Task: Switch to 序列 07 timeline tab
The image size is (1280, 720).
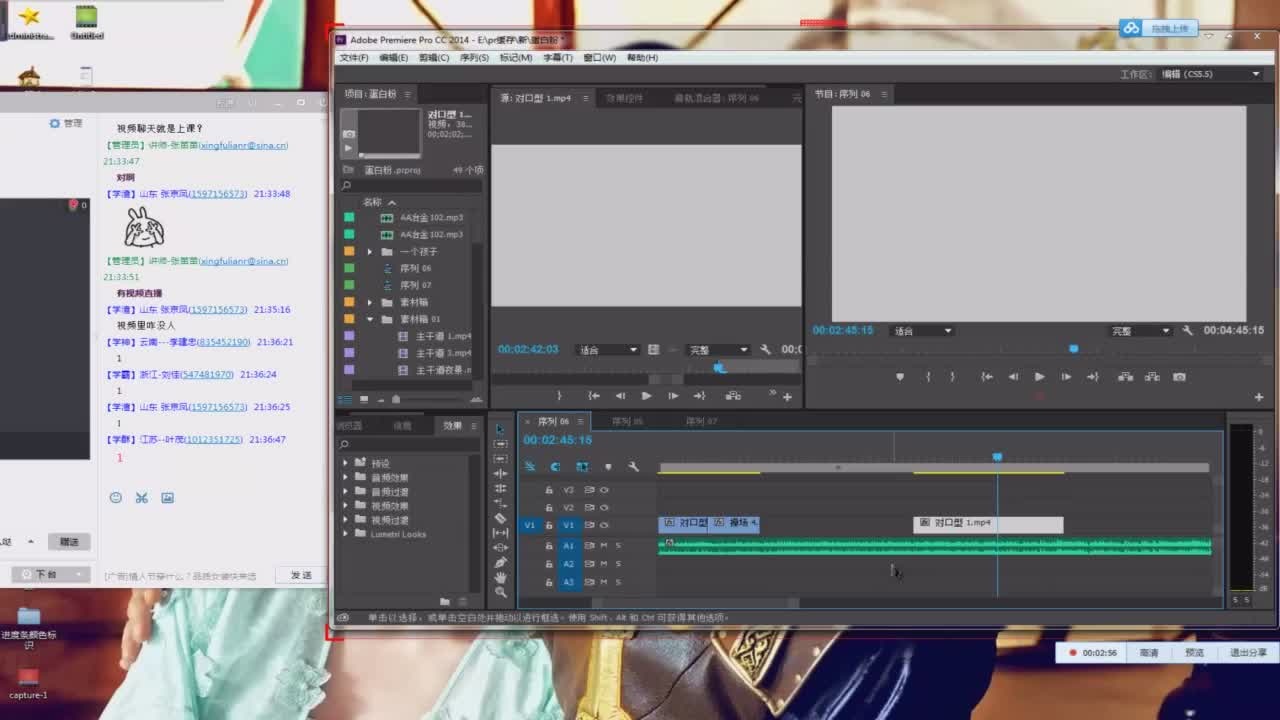Action: pyautogui.click(x=700, y=421)
